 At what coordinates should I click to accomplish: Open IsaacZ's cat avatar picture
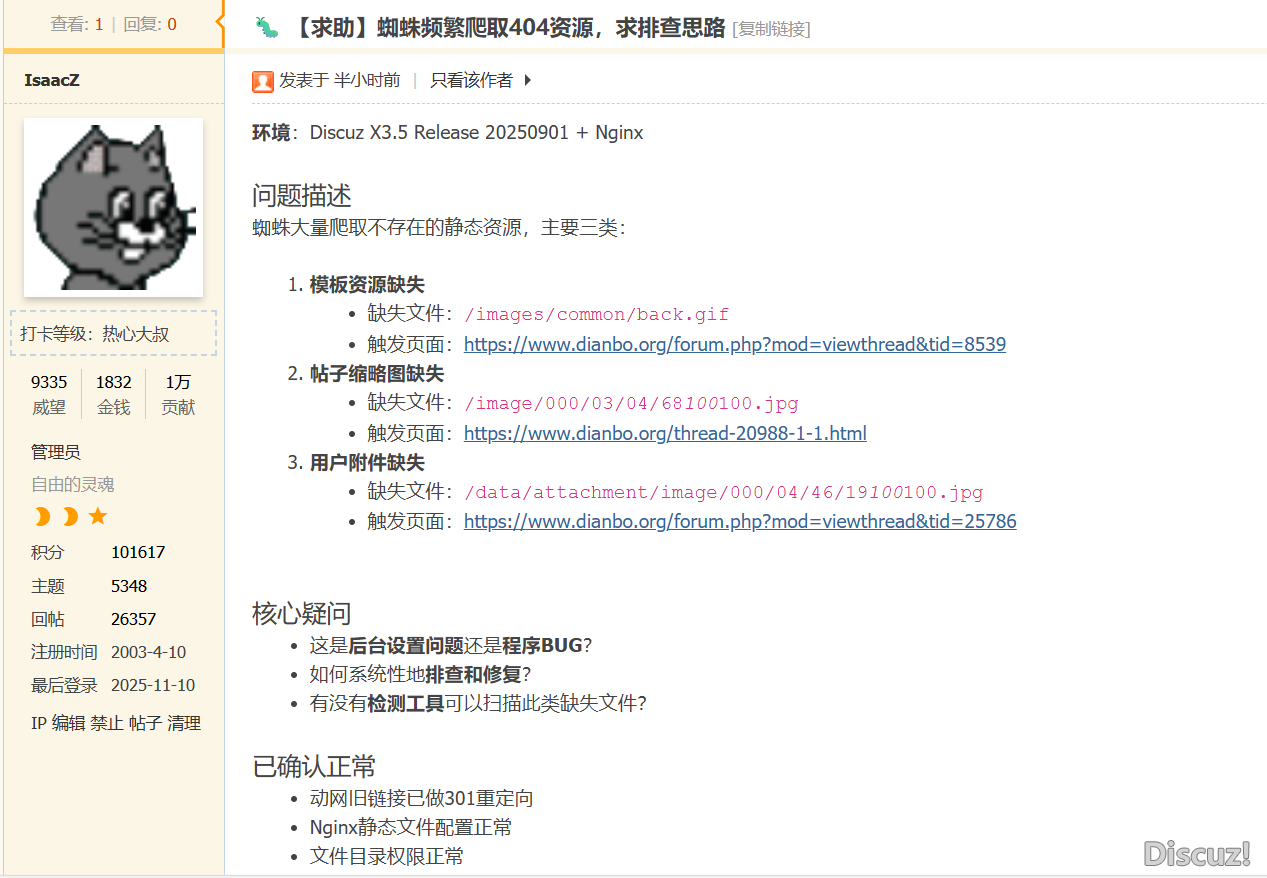click(x=113, y=207)
